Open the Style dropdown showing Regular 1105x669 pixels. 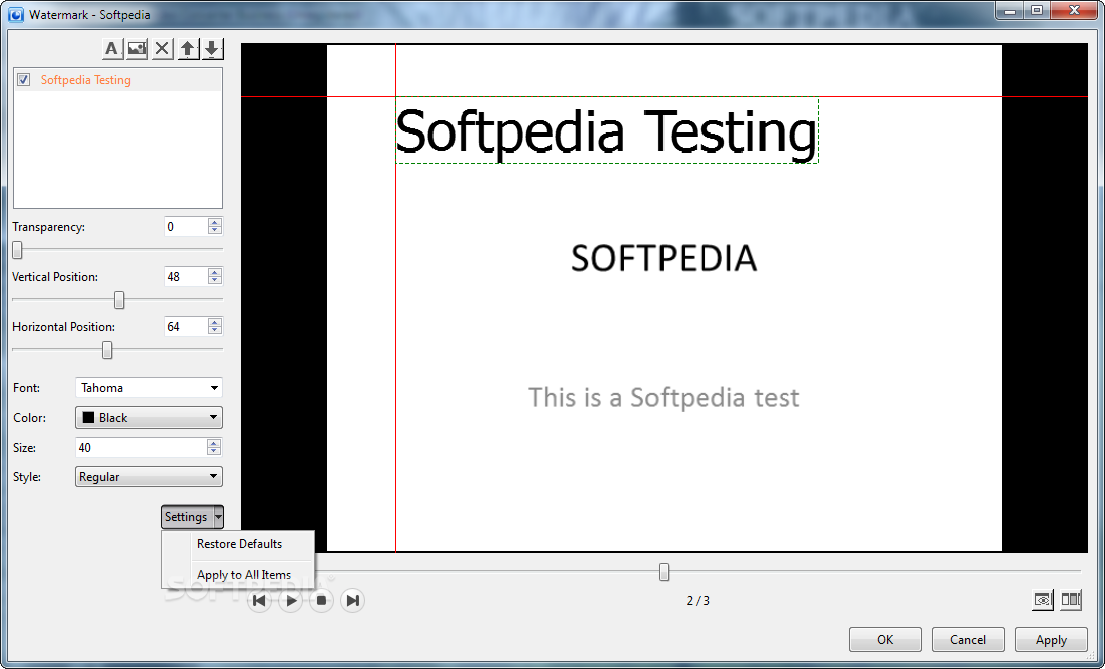[149, 477]
